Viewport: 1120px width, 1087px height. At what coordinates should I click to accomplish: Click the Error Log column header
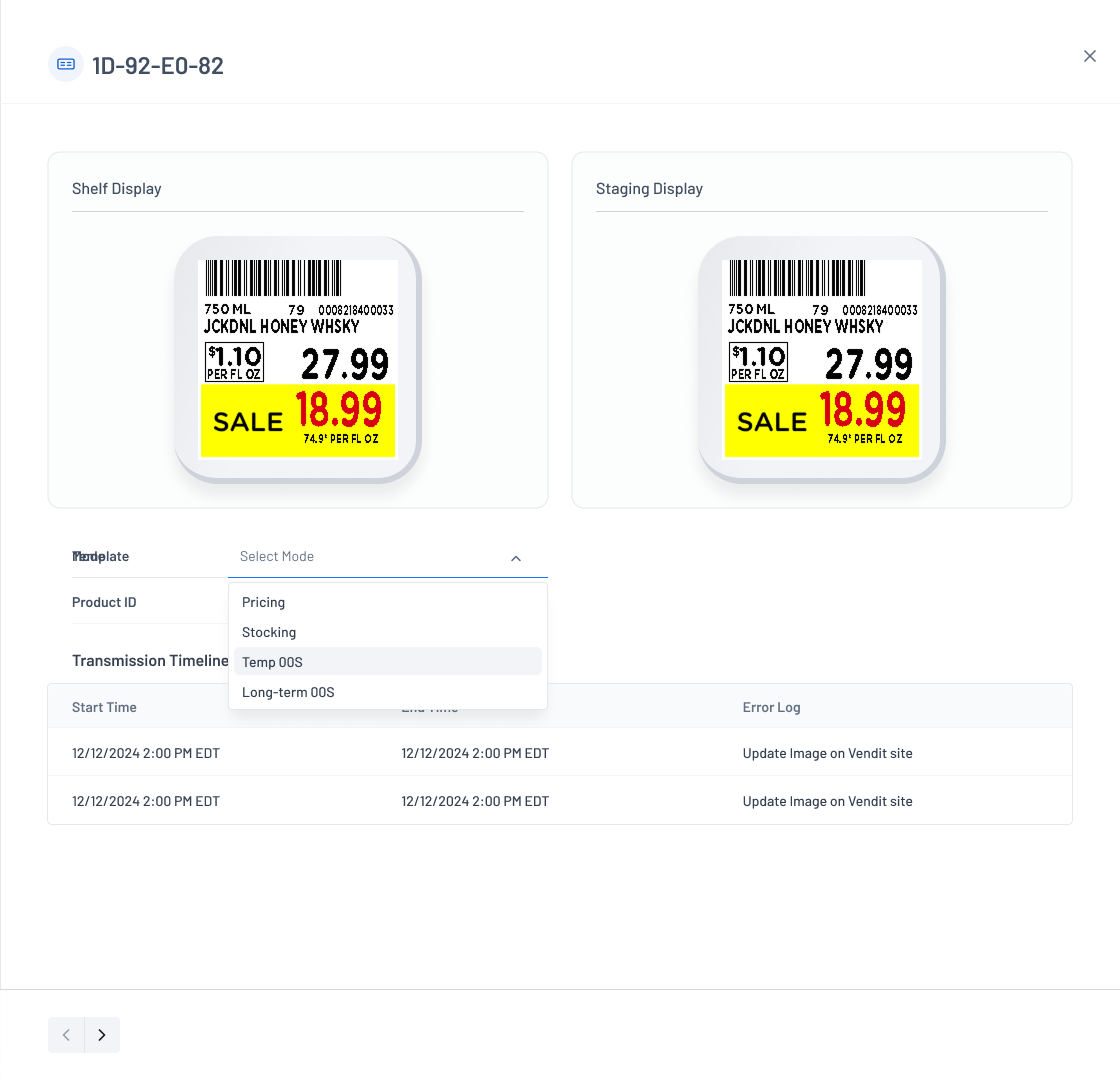coord(771,707)
